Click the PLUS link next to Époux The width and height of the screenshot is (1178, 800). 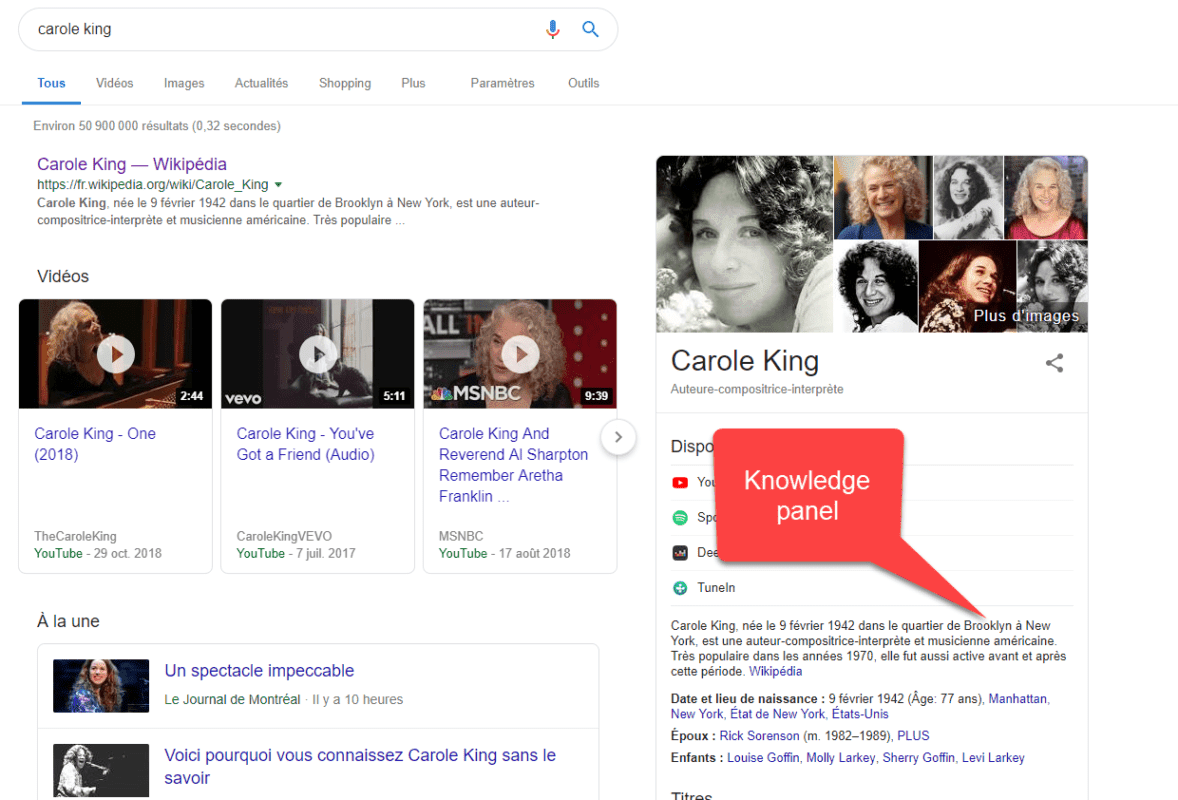[x=913, y=736]
